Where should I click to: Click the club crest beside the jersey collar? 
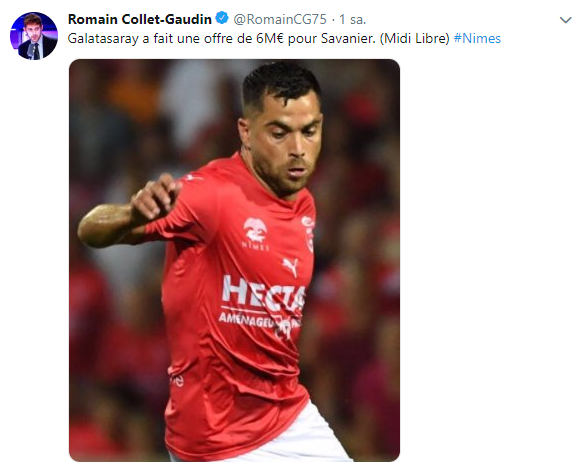click(x=308, y=233)
